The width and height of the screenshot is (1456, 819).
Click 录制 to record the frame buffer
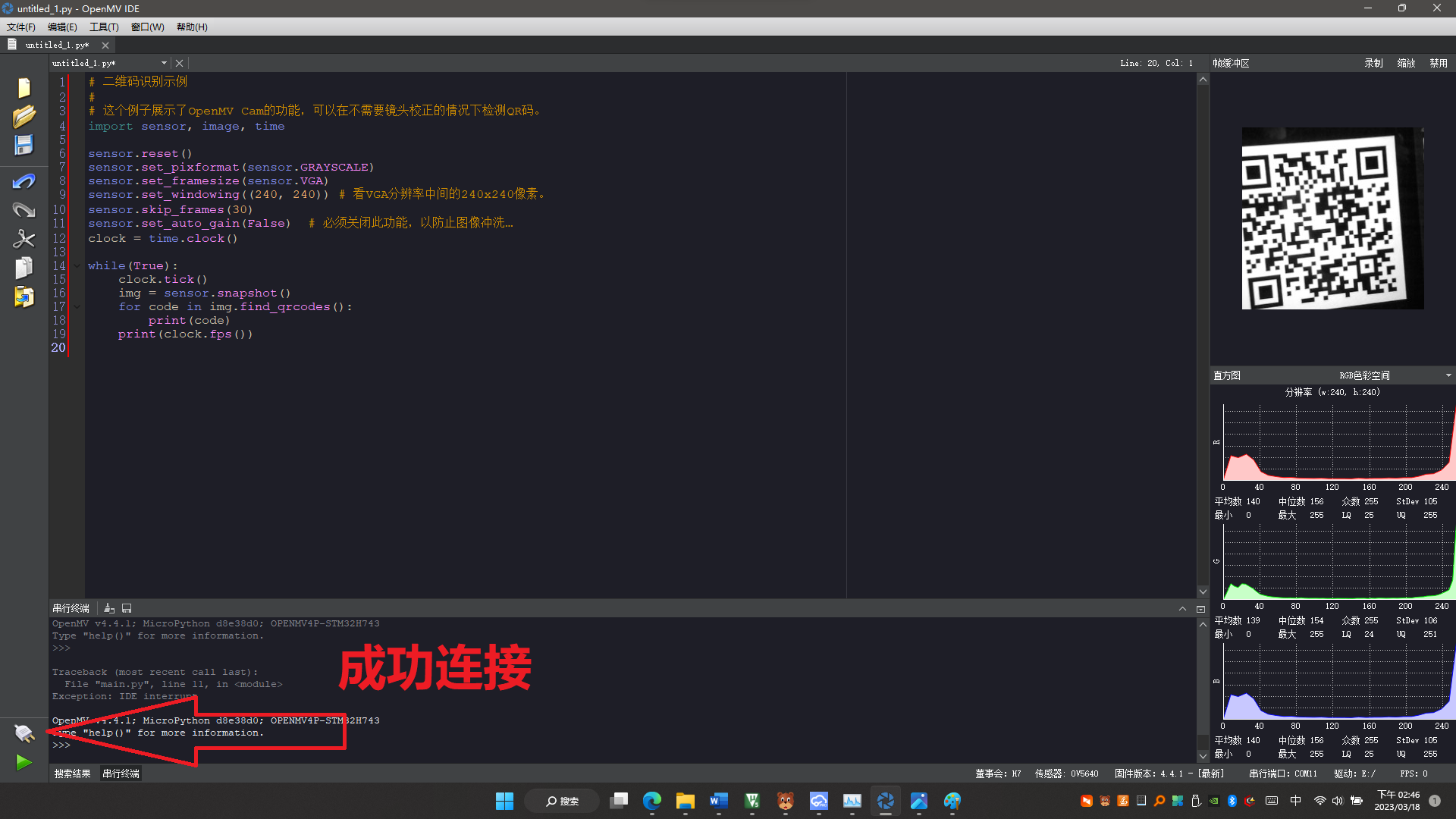click(x=1373, y=63)
